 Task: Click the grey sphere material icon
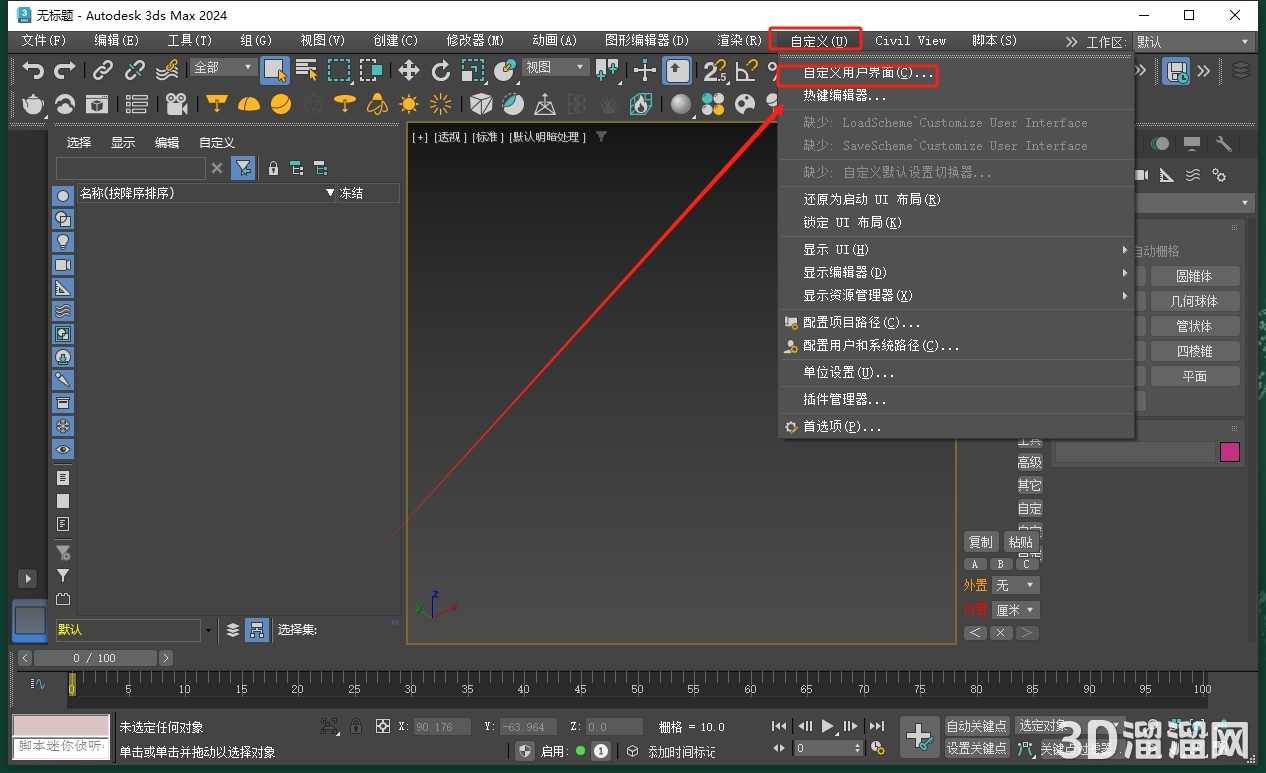click(681, 104)
